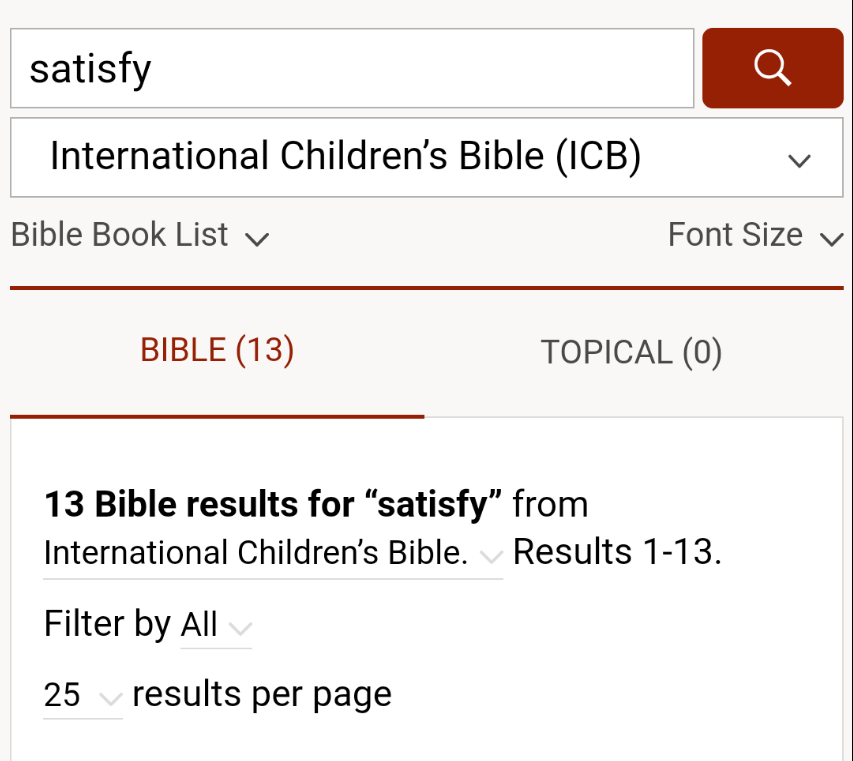
Task: Click the "results per page" label
Action: pyautogui.click(x=262, y=694)
